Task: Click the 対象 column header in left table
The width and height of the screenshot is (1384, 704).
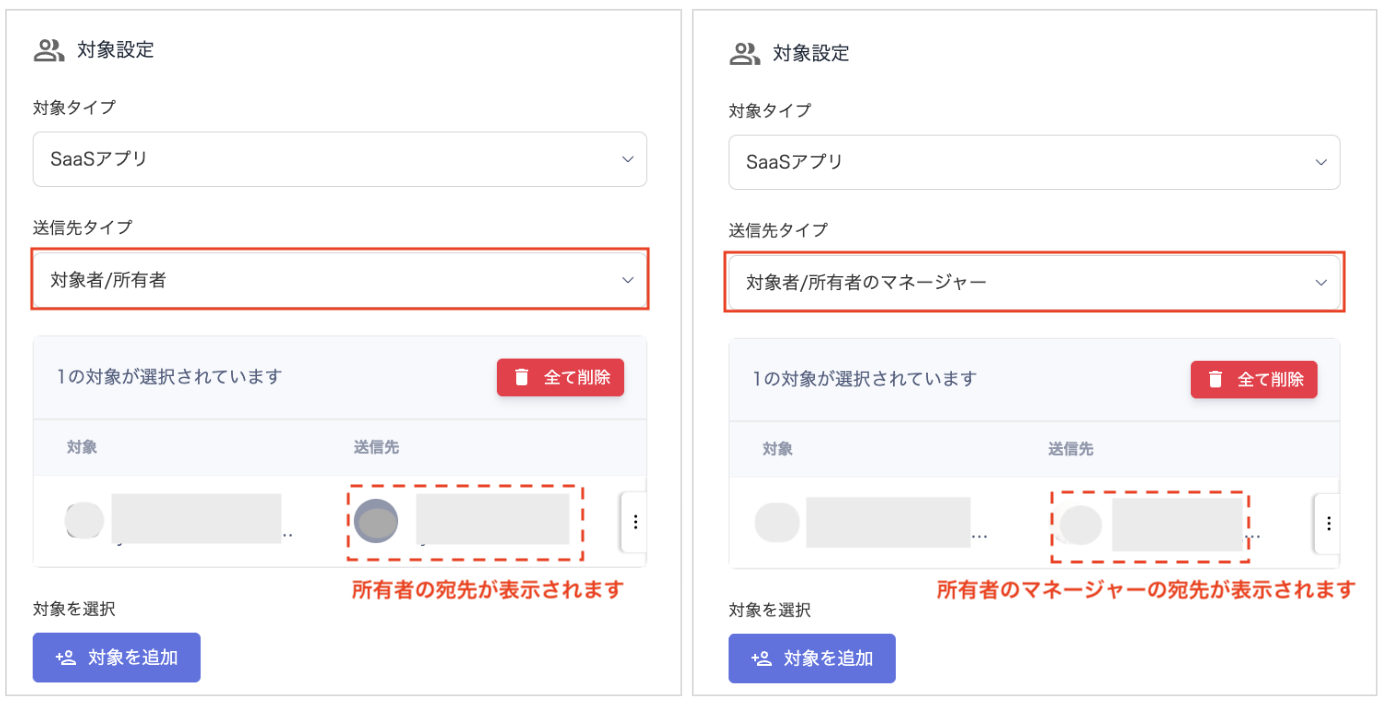Action: click(82, 447)
